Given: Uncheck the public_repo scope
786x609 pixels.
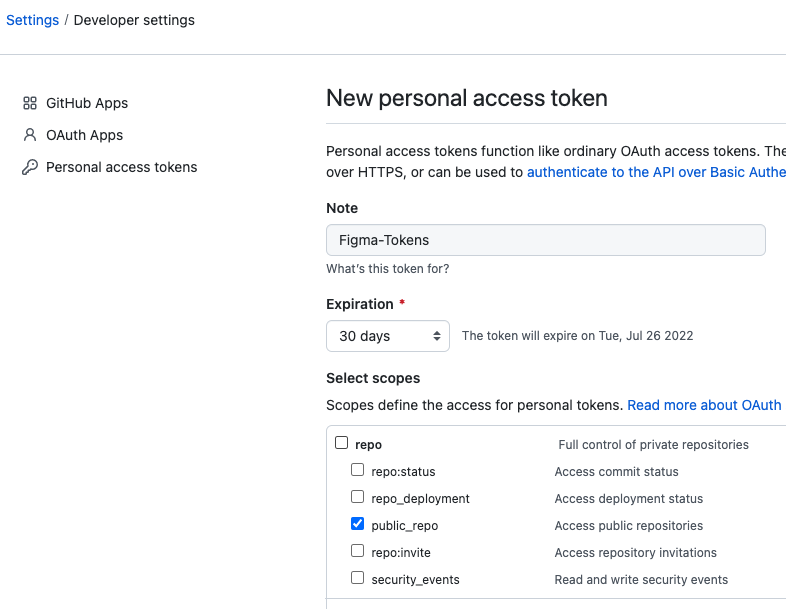Looking at the screenshot, I should 357,524.
